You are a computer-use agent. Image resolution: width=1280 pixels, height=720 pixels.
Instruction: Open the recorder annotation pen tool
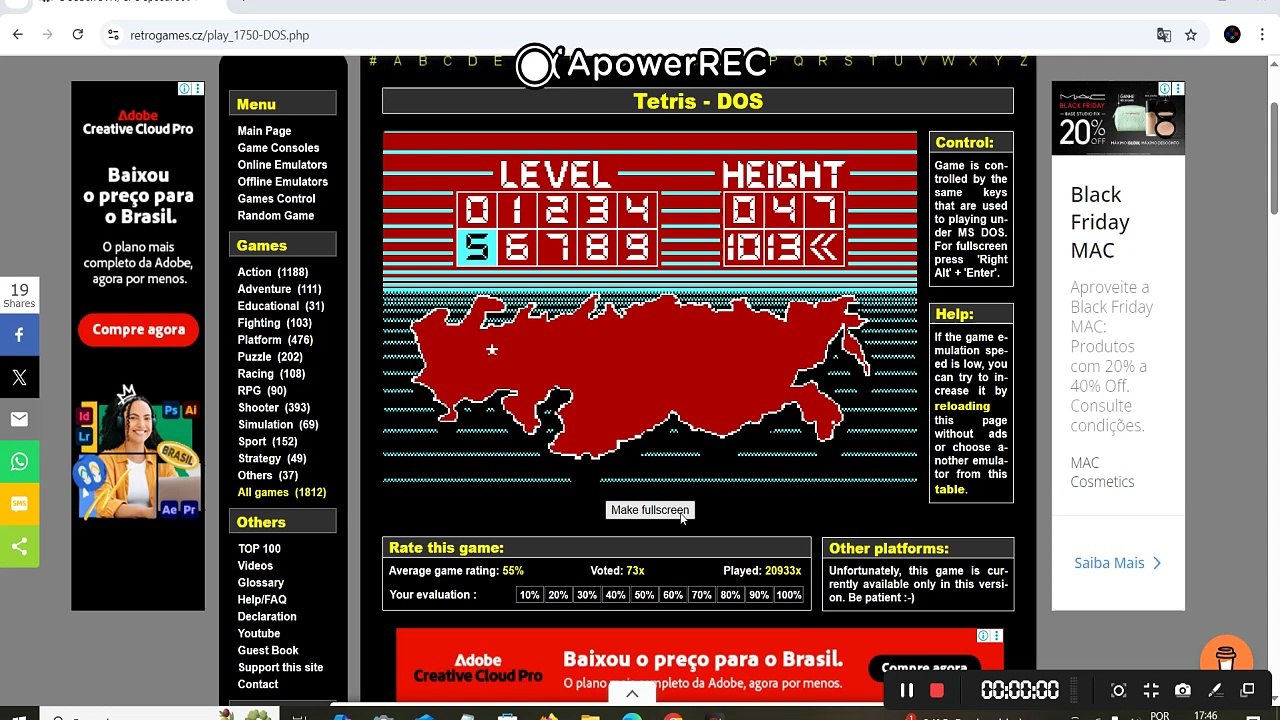(x=1215, y=690)
